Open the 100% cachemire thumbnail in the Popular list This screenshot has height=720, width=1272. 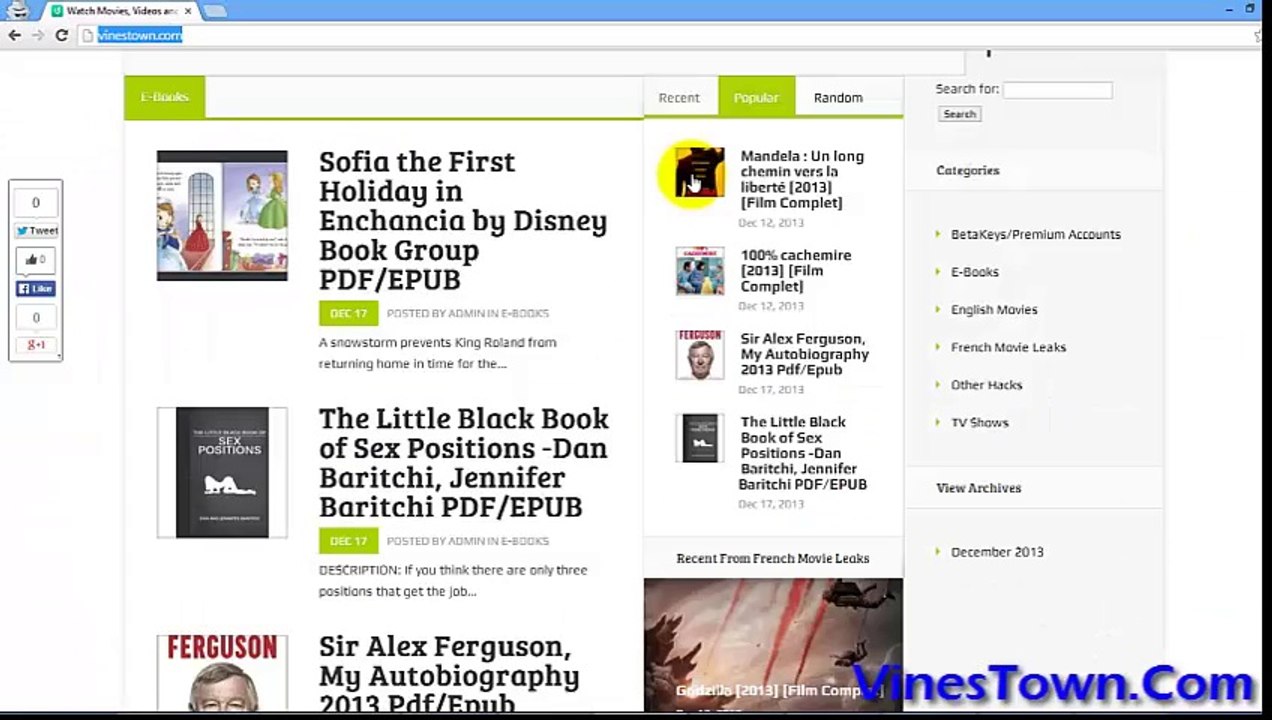(699, 271)
